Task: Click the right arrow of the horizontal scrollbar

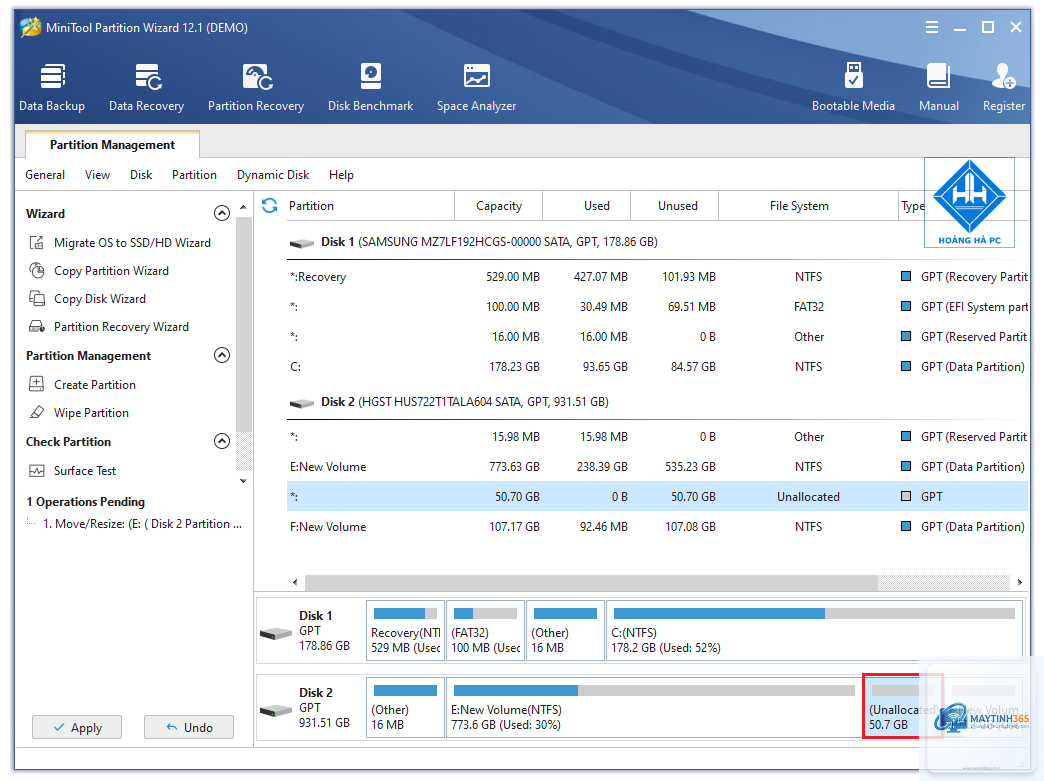Action: tap(1019, 583)
